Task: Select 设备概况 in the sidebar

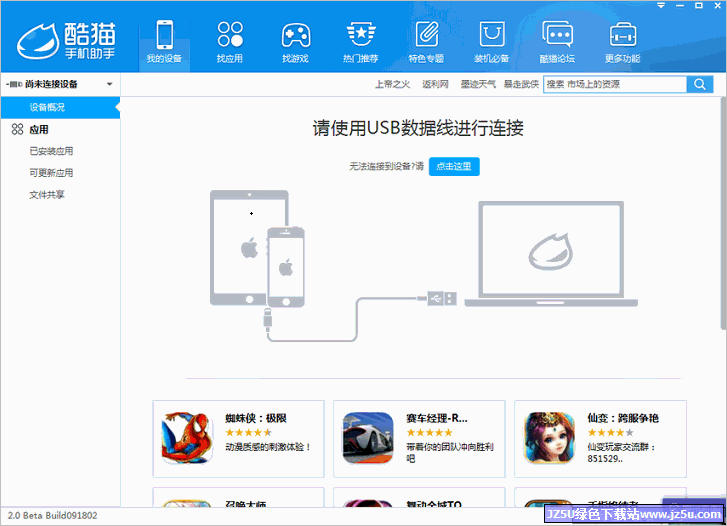Action: tap(60, 108)
